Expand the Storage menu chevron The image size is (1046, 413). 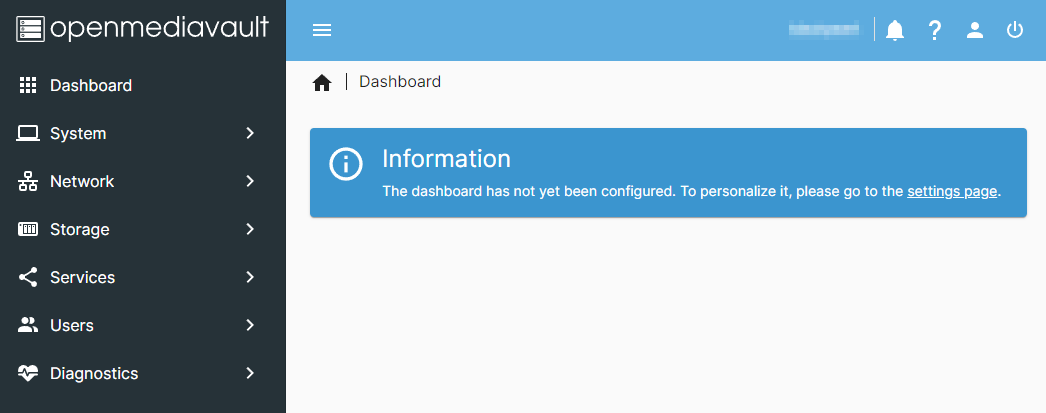(250, 229)
